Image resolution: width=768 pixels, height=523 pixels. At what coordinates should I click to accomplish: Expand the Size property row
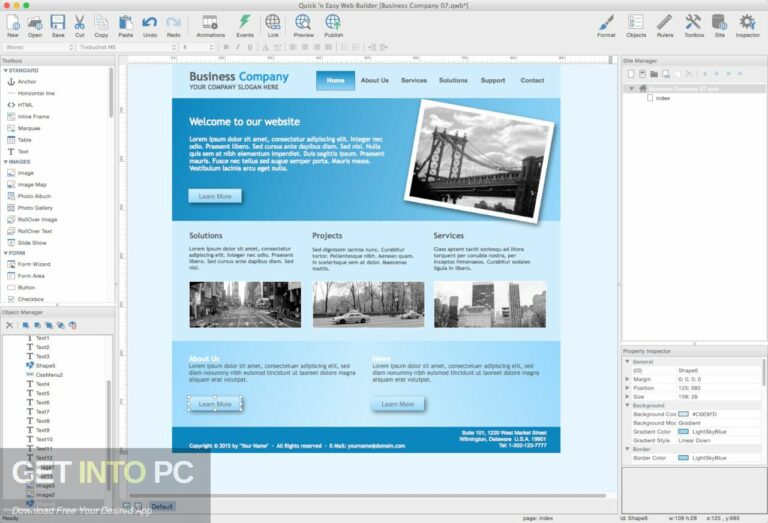627,397
